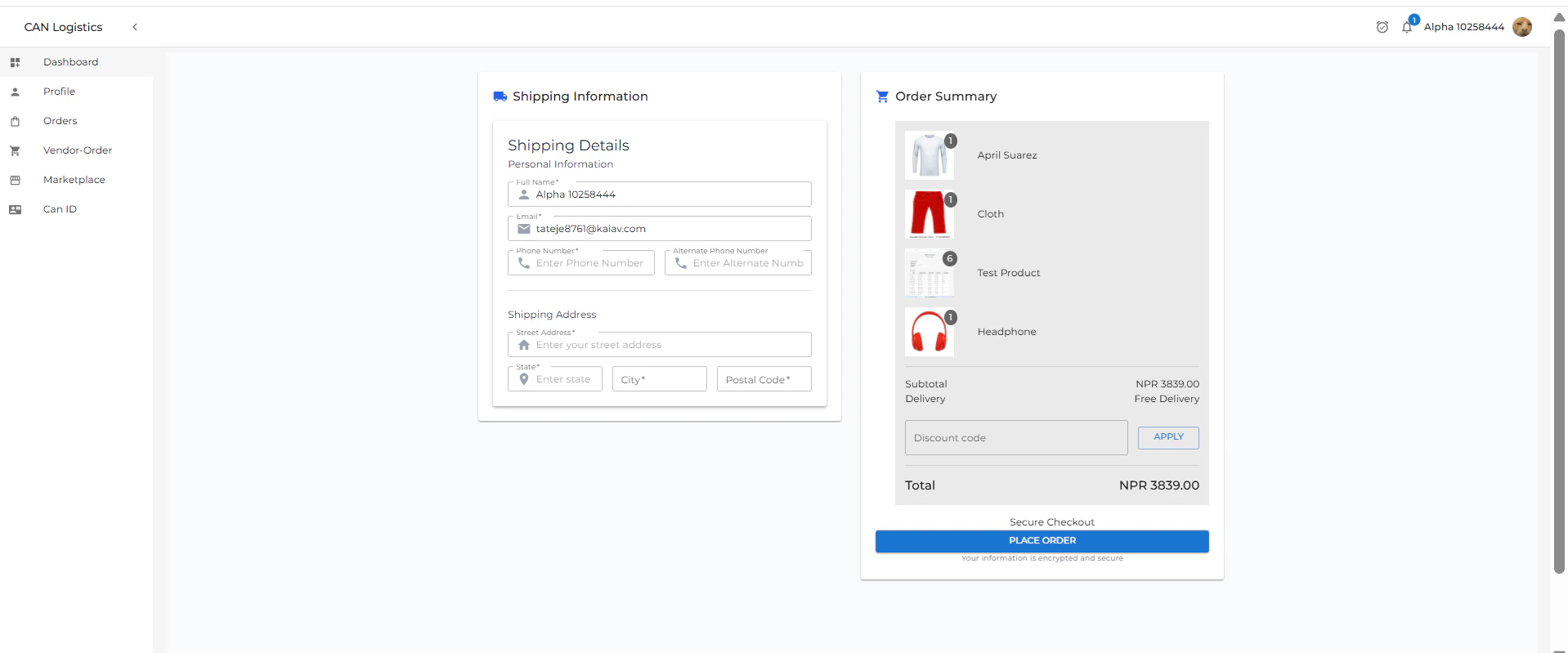Click the home icon in Street Address field

524,345
